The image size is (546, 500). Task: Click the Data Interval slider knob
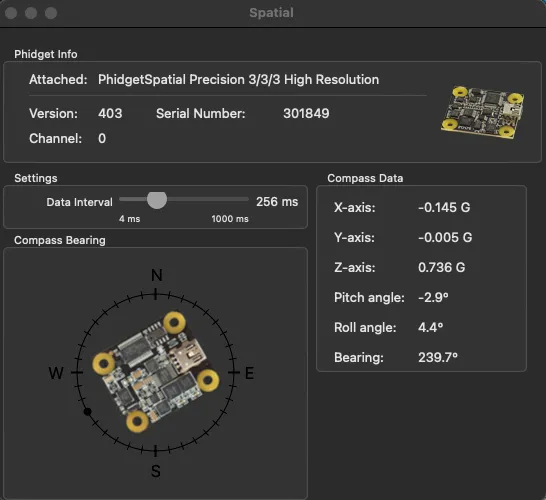(157, 200)
